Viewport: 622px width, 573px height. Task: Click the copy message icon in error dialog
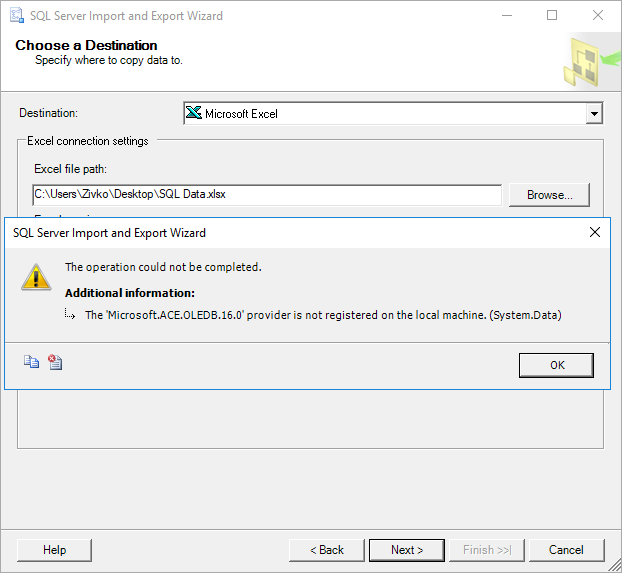click(31, 362)
